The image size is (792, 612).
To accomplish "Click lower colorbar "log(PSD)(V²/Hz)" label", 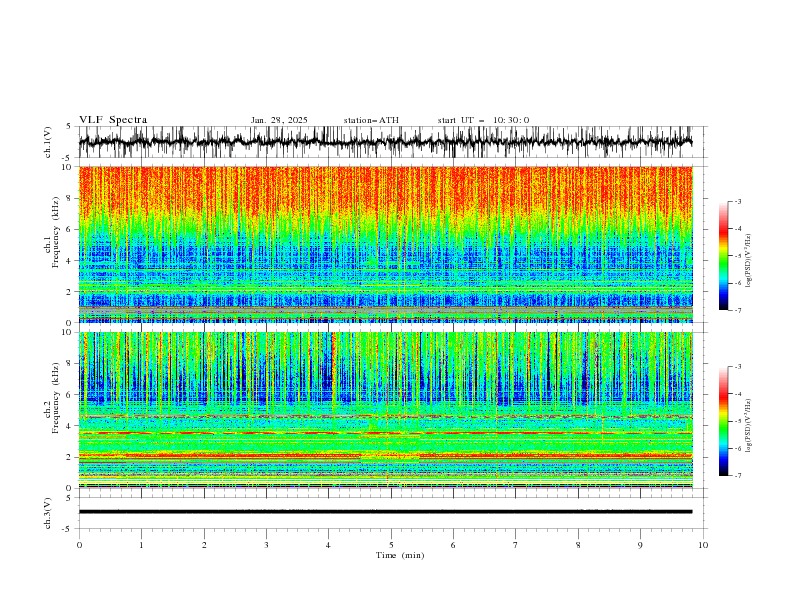I will tap(749, 425).
